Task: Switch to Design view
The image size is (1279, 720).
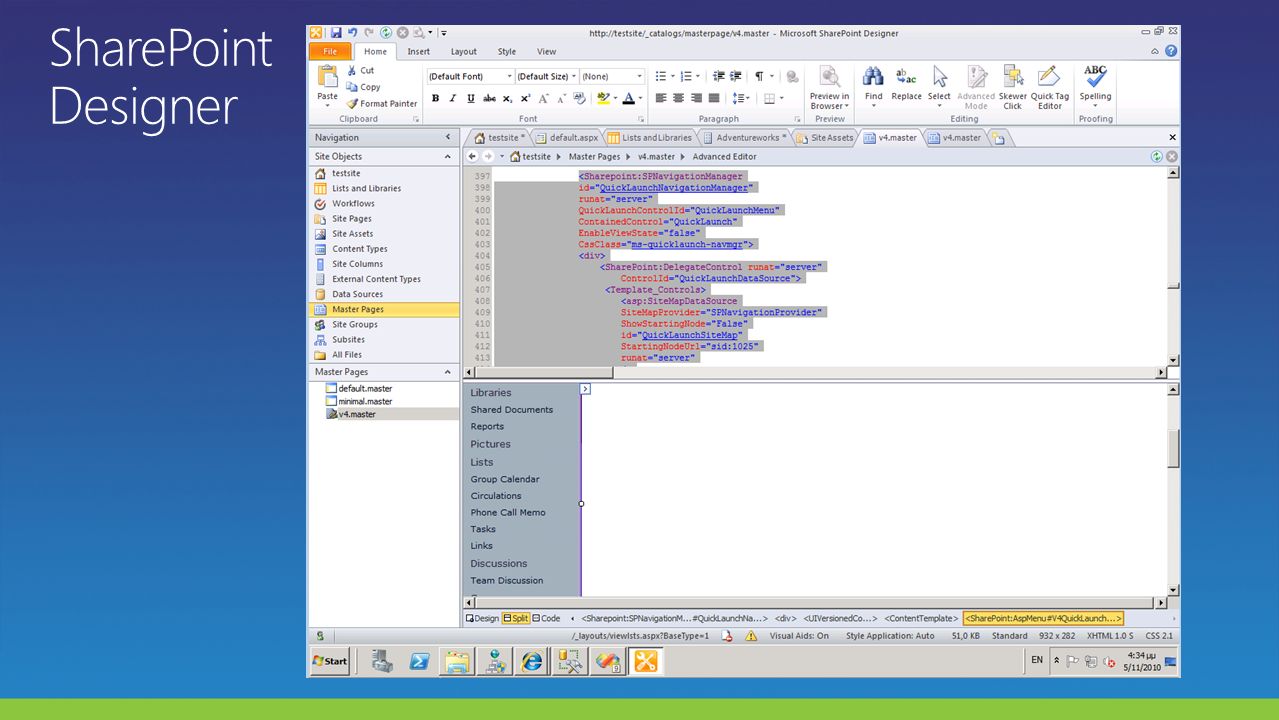Action: point(482,618)
